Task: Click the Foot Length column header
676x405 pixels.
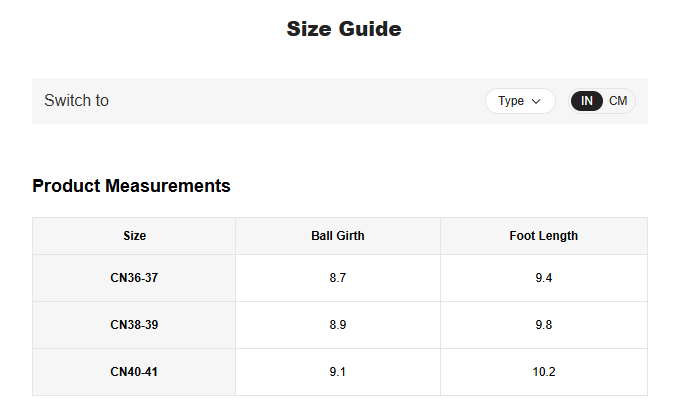Action: tap(543, 236)
